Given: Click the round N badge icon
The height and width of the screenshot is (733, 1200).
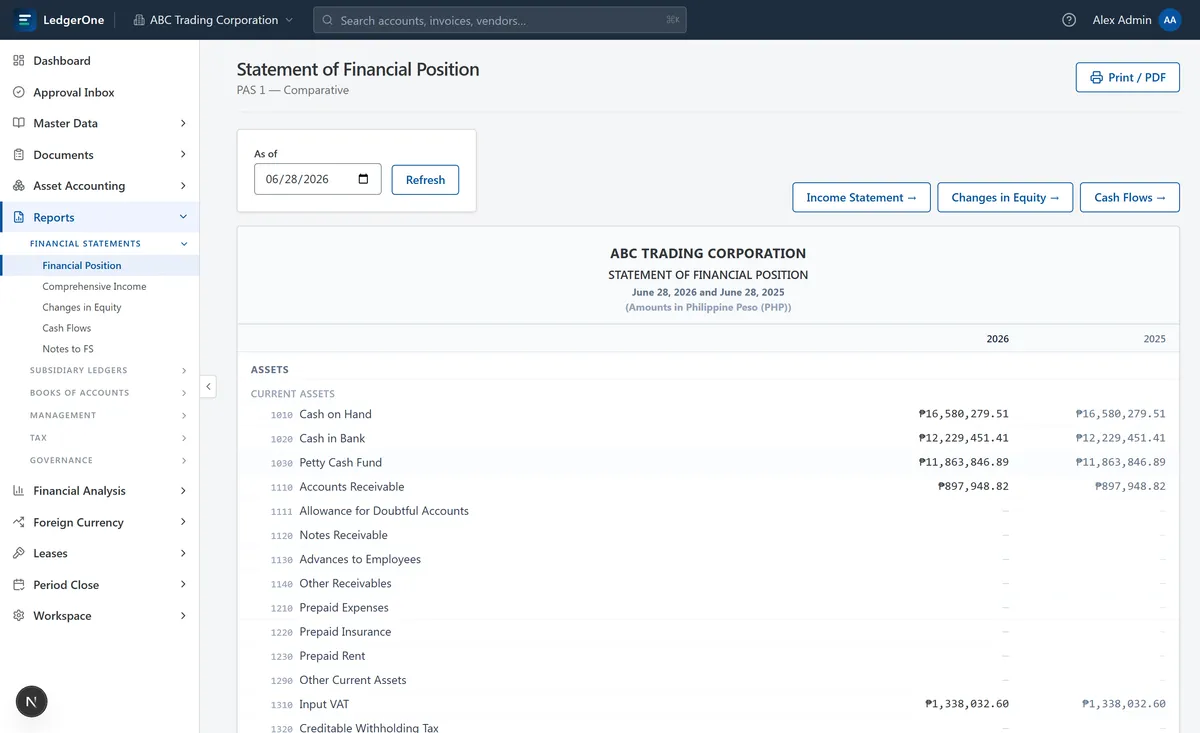Looking at the screenshot, I should click(31, 702).
